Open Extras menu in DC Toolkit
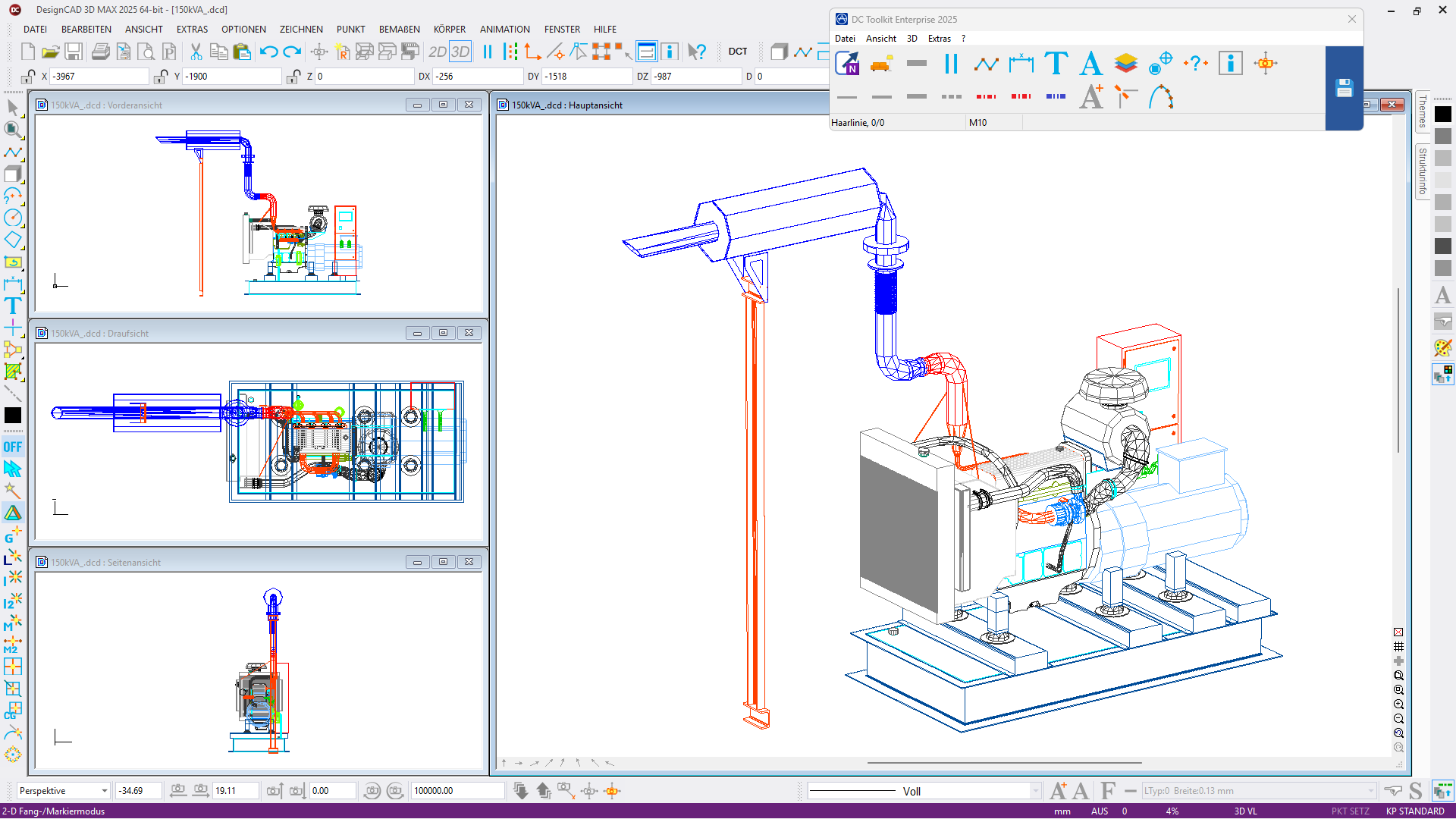 coord(939,39)
